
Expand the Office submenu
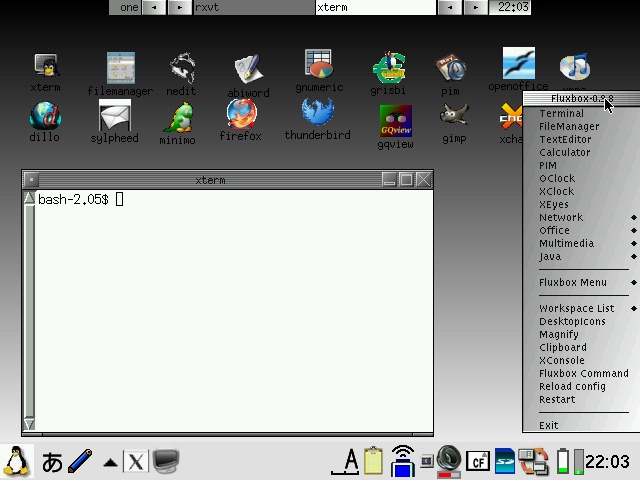coord(554,230)
